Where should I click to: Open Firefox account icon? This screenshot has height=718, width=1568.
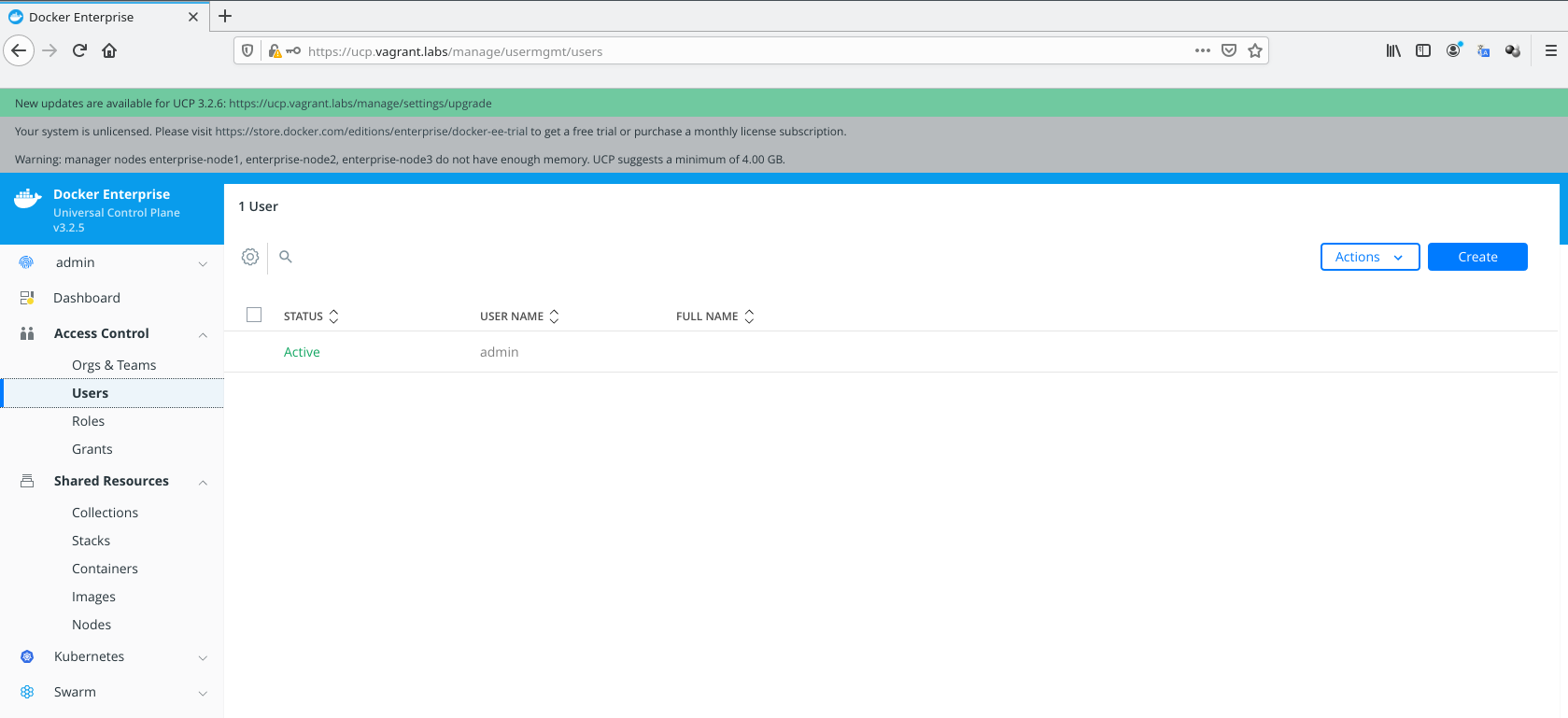[1453, 50]
